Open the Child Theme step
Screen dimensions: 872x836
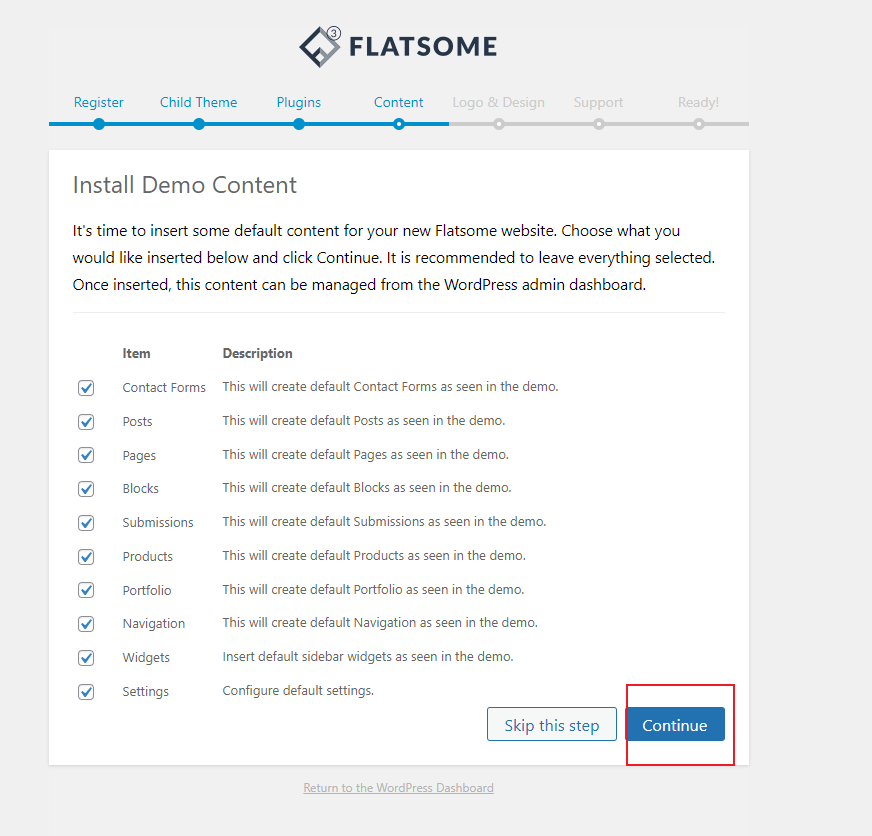pyautogui.click(x=199, y=102)
